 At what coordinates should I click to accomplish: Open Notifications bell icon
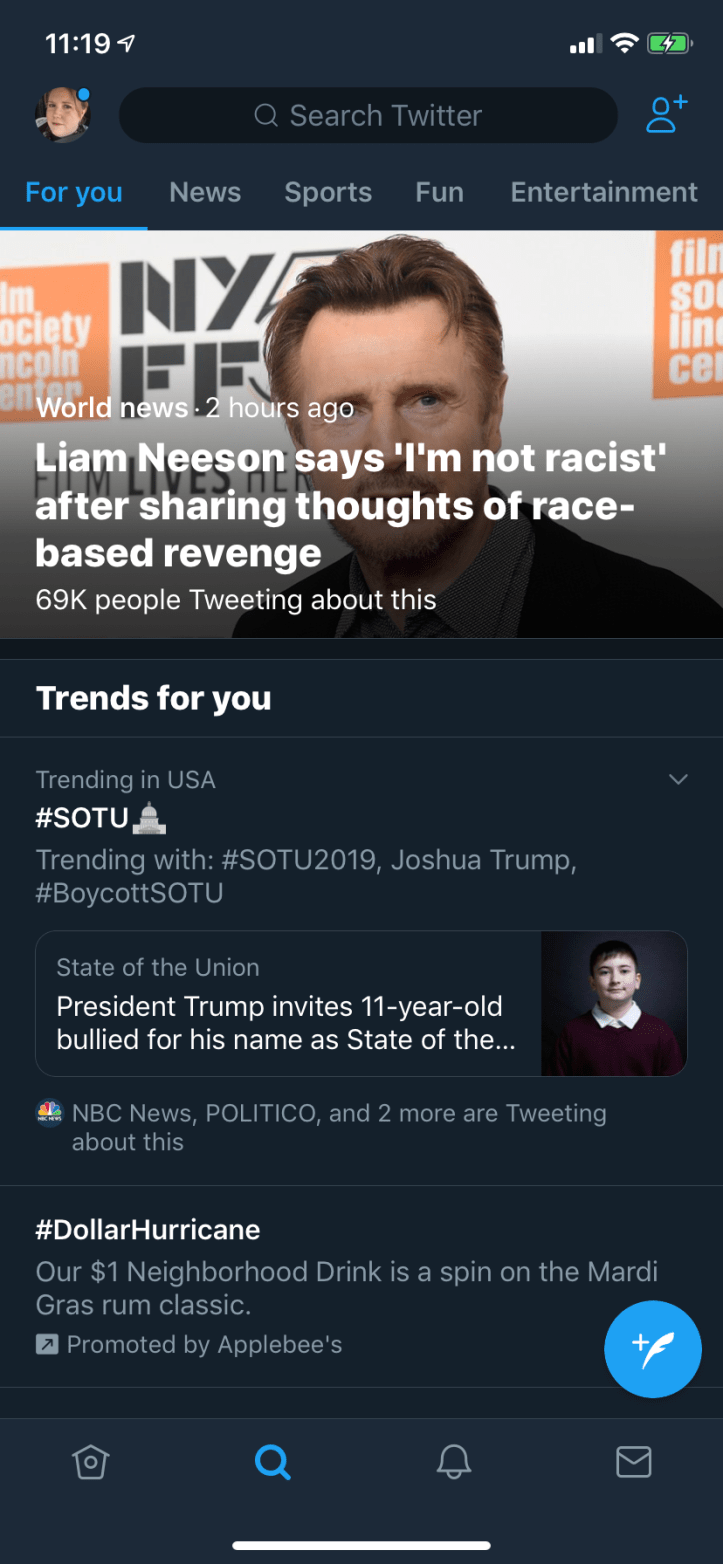click(454, 1463)
